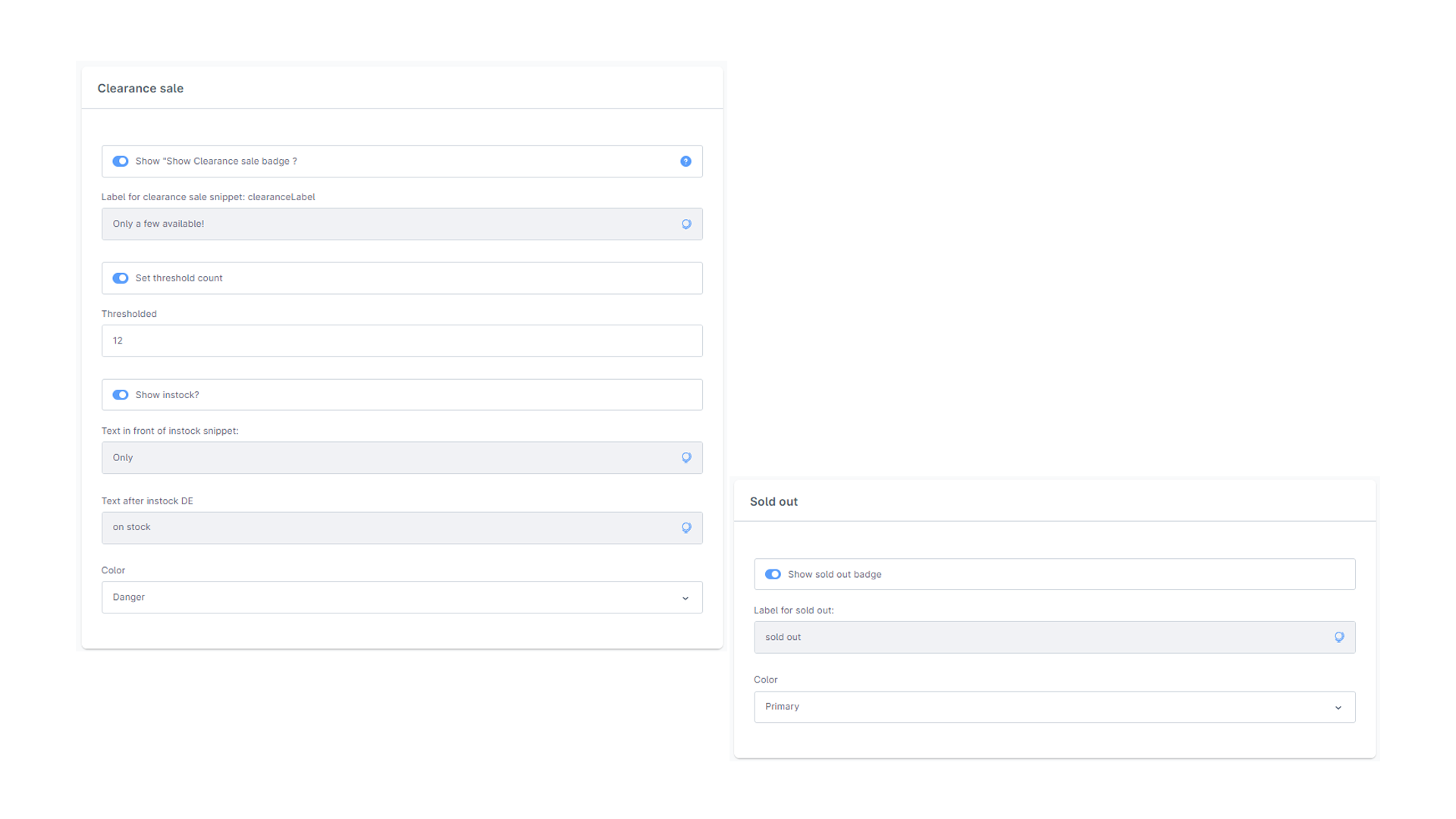Click chevron arrow of Primary color select
This screenshot has height=819, width=1456.
tap(1338, 708)
